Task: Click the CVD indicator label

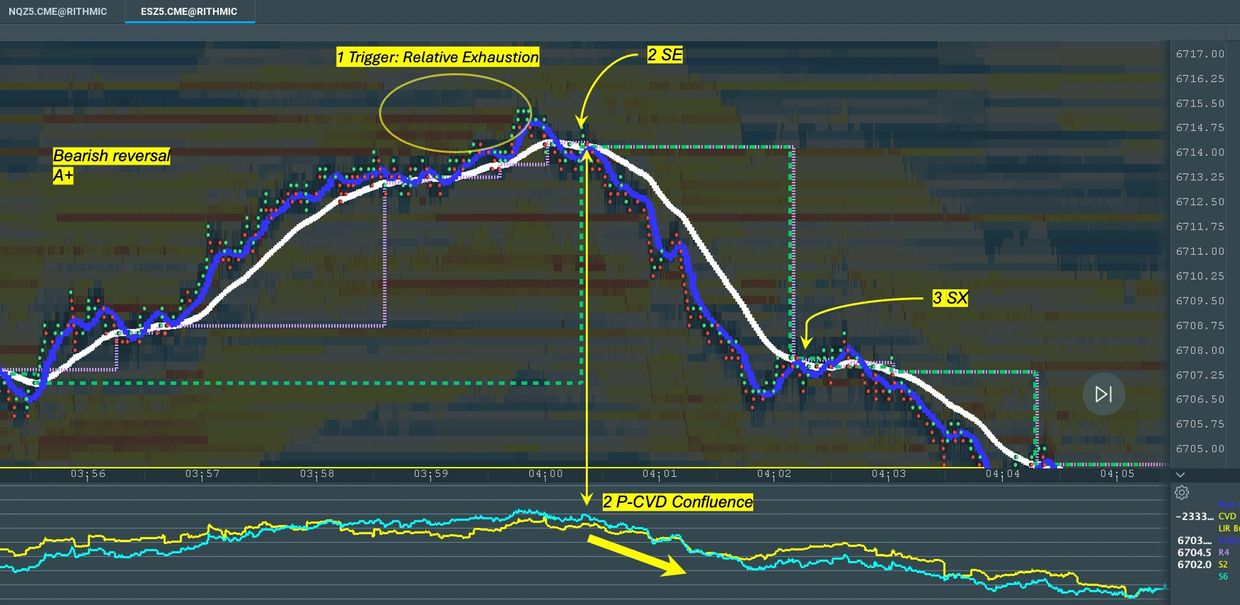Action: 1227,516
